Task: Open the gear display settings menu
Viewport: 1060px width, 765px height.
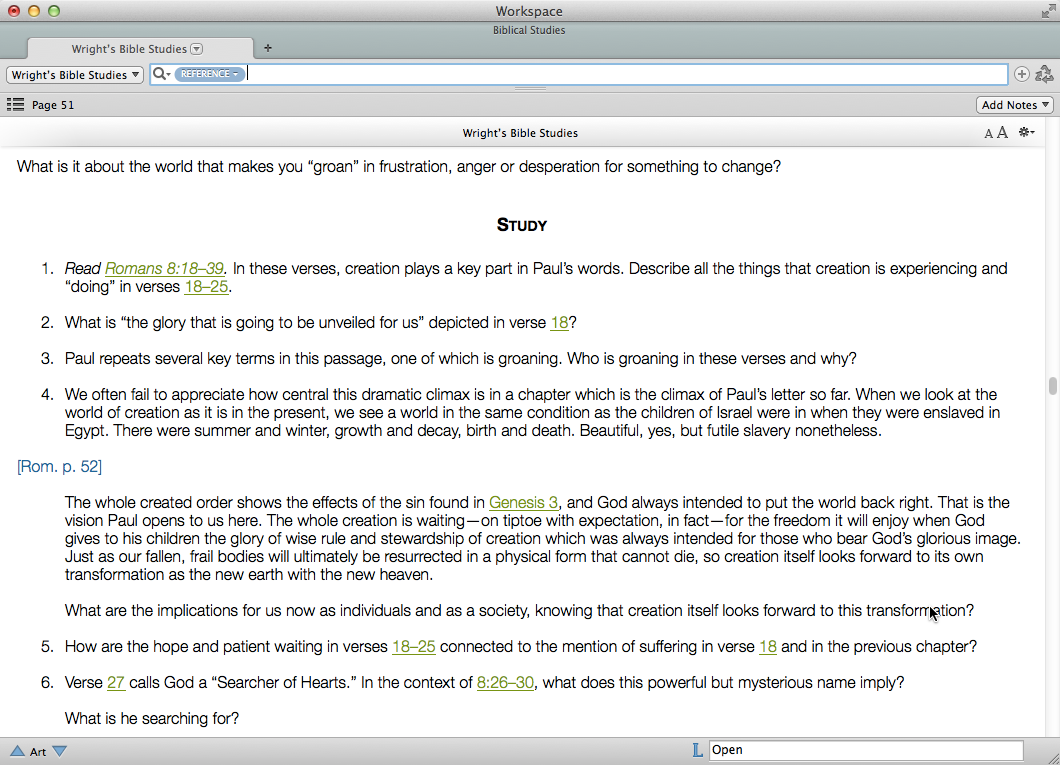Action: pyautogui.click(x=1026, y=133)
